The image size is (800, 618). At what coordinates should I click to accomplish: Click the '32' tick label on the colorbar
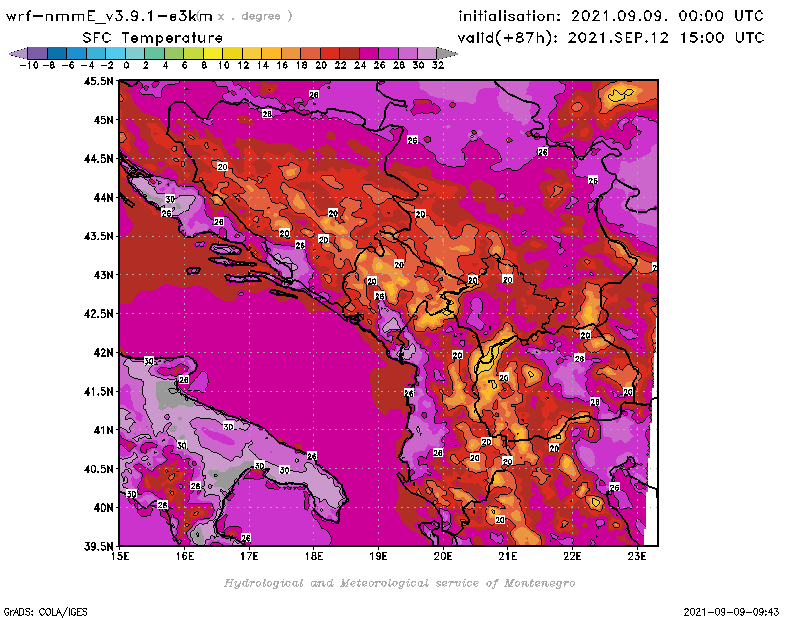(438, 65)
